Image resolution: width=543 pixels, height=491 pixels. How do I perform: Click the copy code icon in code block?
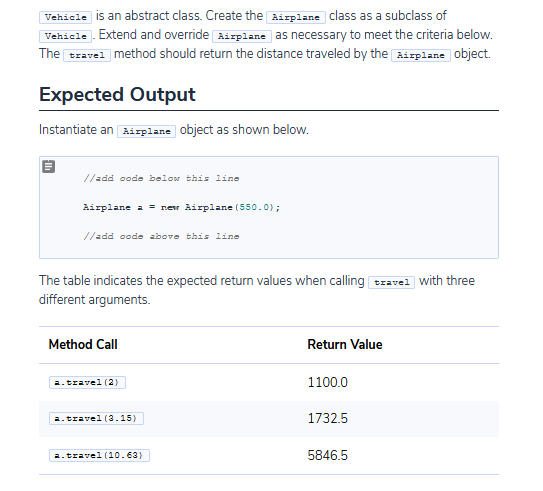point(48,167)
